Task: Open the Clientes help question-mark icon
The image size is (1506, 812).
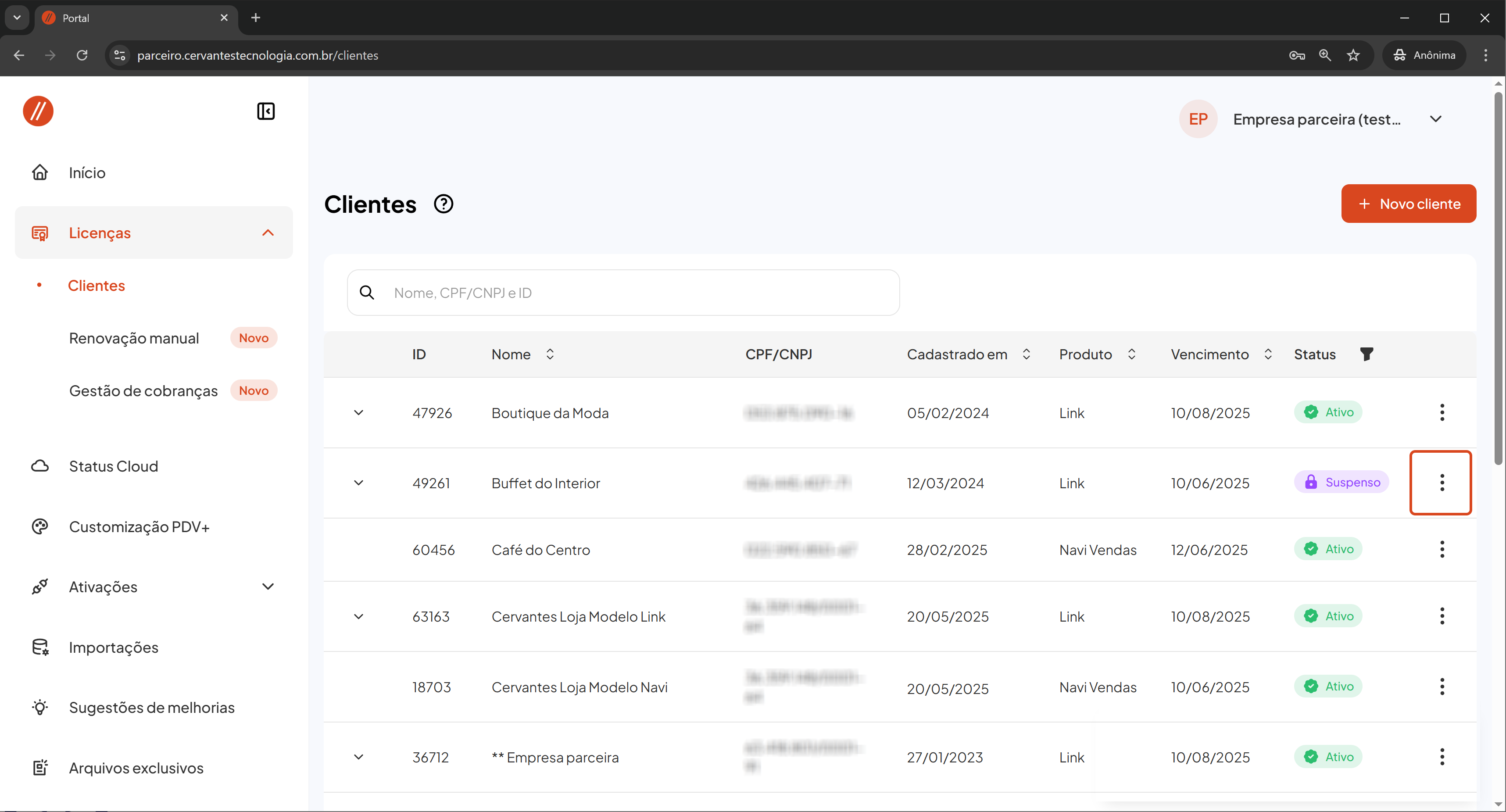Action: pyautogui.click(x=443, y=204)
